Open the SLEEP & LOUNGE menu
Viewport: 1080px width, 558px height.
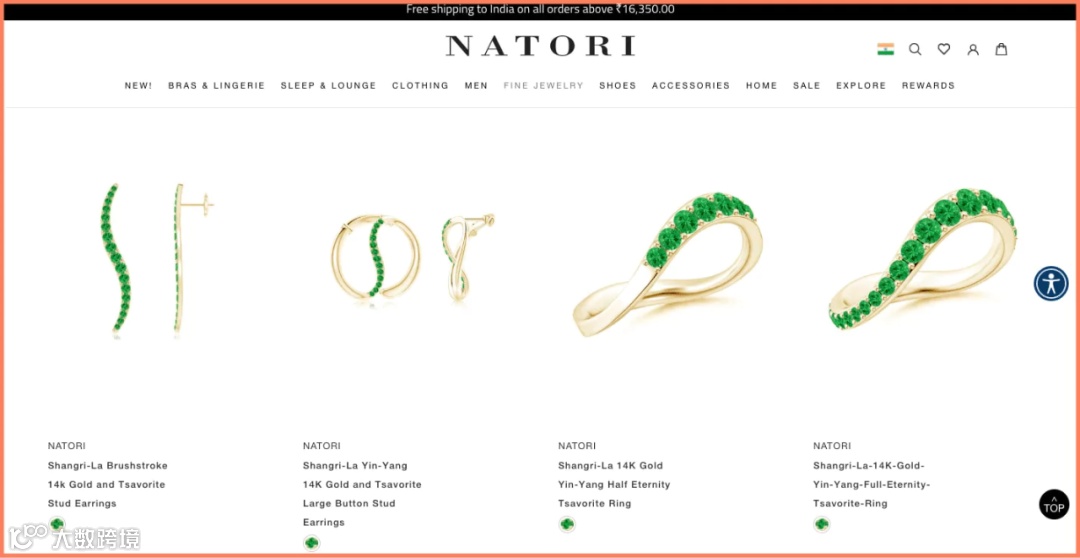(x=329, y=85)
